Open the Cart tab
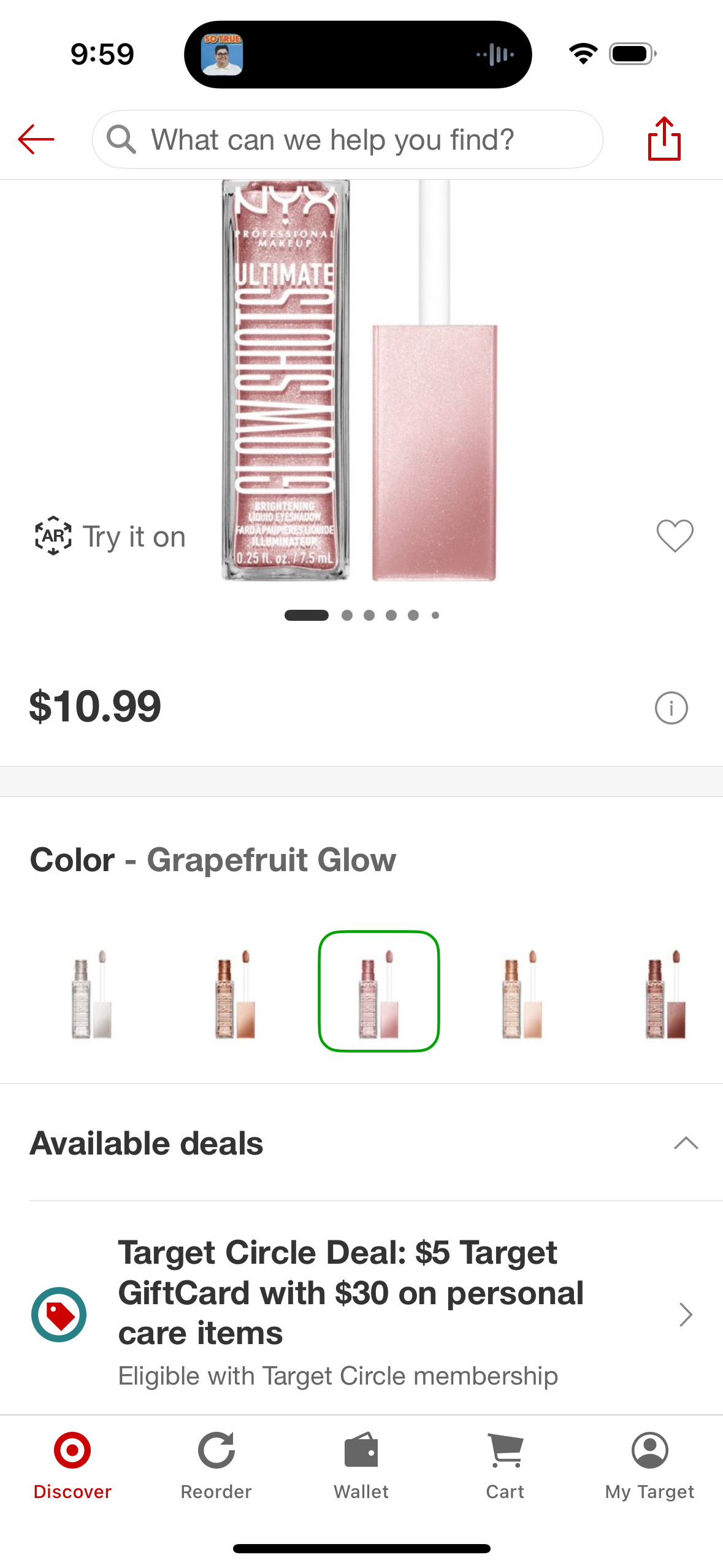This screenshot has width=723, height=1568. click(x=505, y=1465)
